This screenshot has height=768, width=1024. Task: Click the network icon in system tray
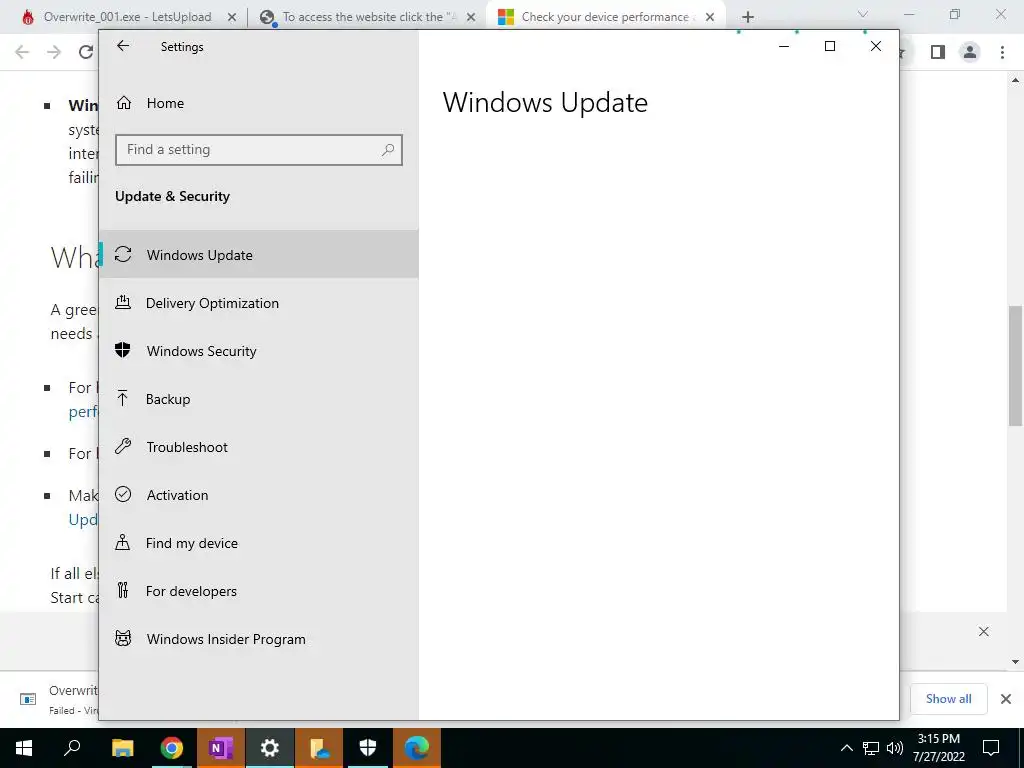(871, 748)
